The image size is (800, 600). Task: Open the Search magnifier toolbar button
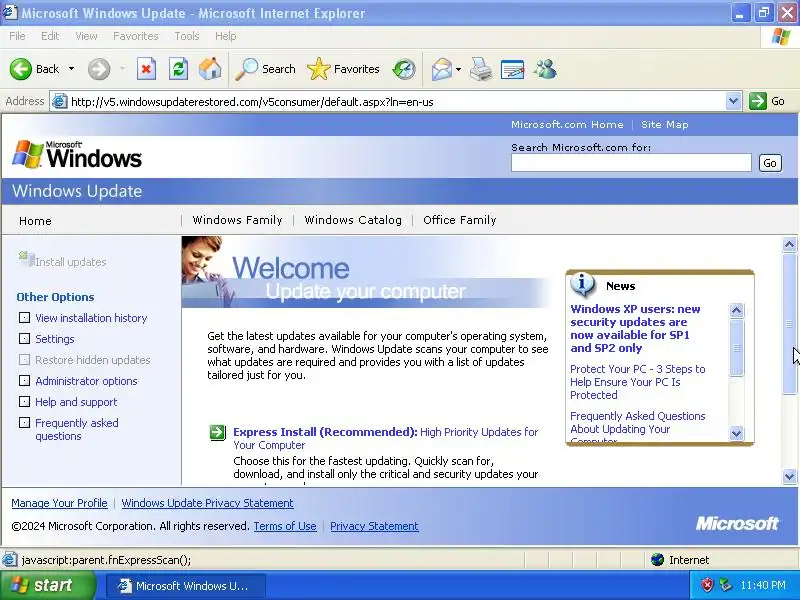(265, 69)
